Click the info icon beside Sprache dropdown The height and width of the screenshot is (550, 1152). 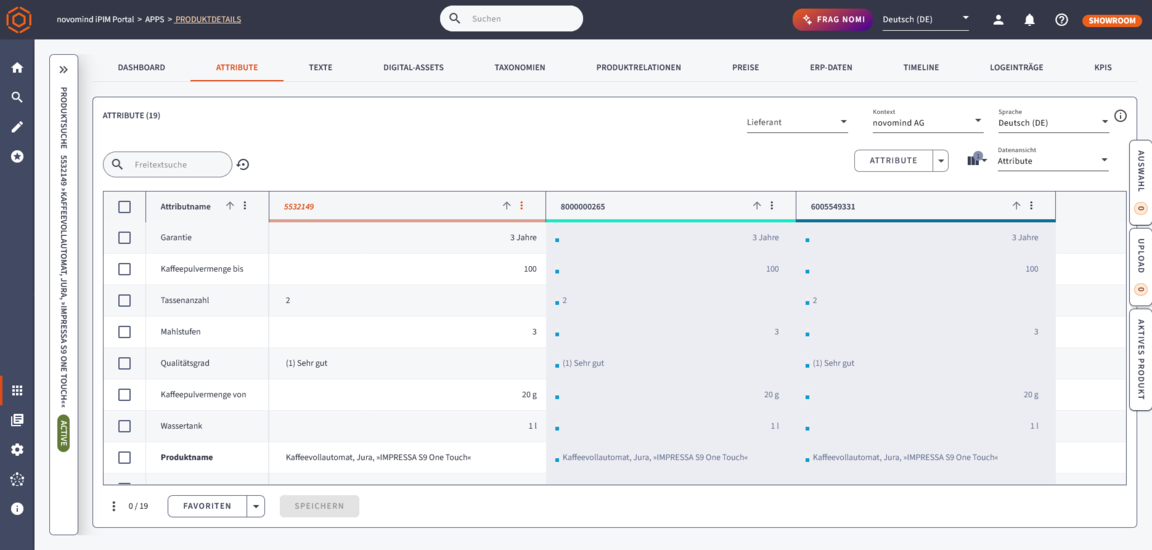point(1120,116)
